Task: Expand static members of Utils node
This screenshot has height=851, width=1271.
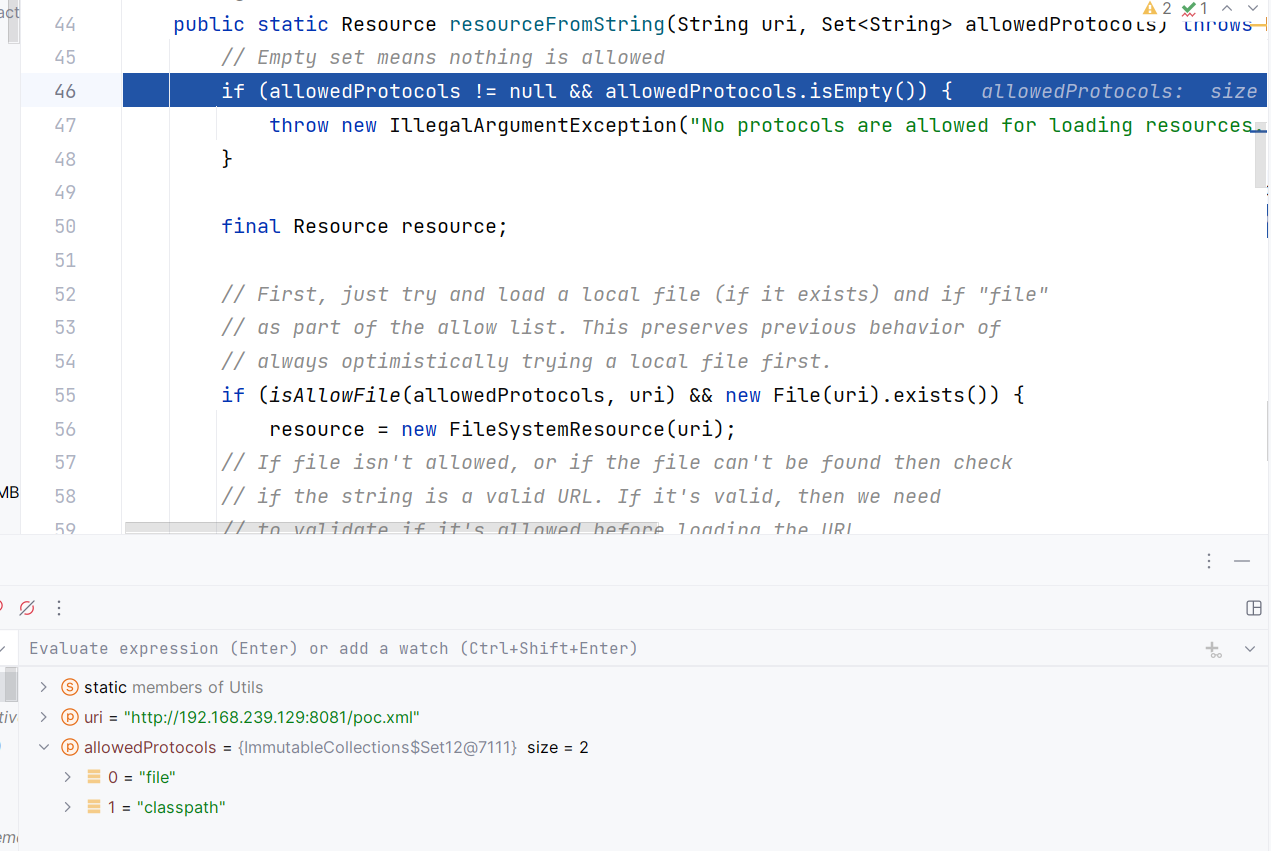Action: tap(43, 687)
